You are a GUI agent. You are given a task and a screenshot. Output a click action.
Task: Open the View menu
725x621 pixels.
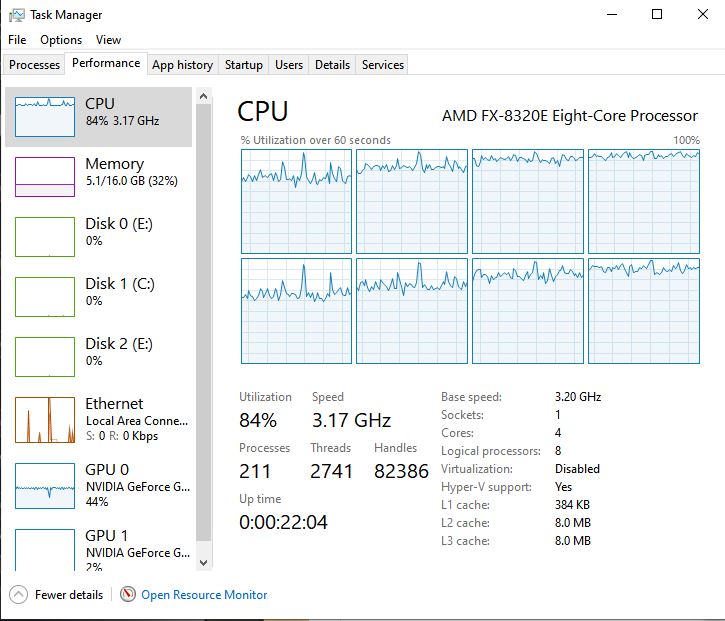pyautogui.click(x=108, y=40)
